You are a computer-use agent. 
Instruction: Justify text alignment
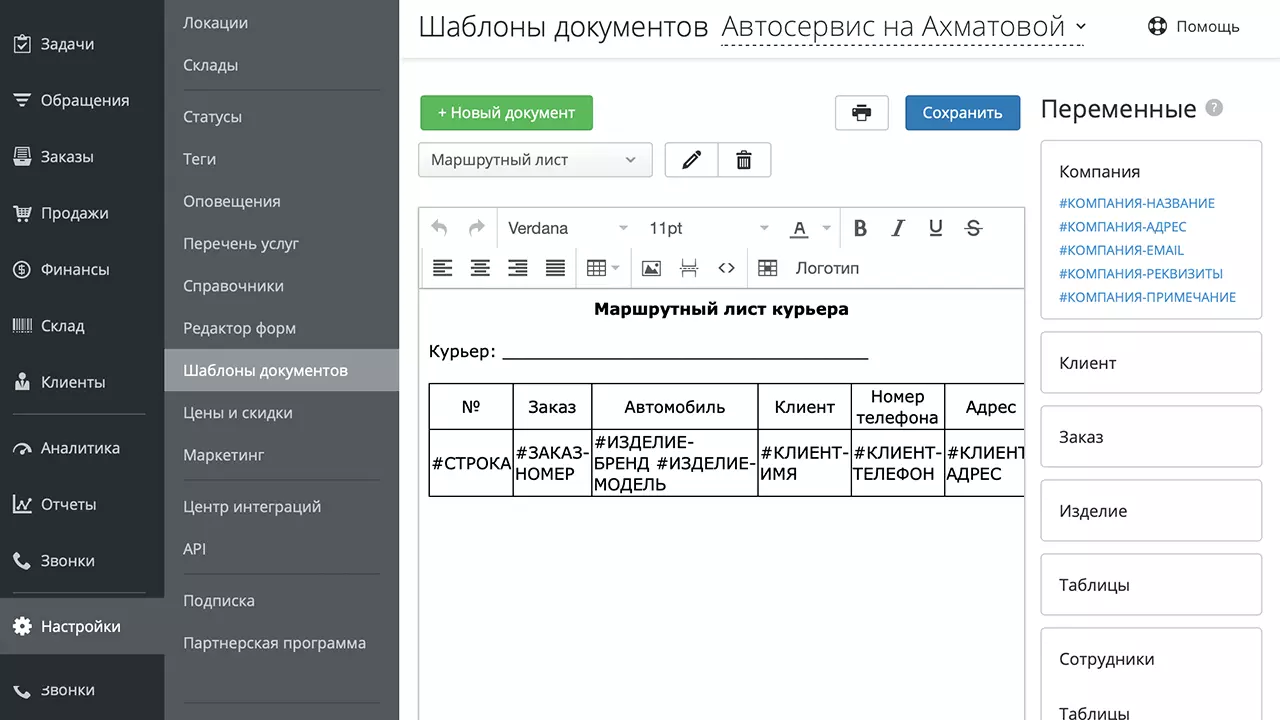coord(556,268)
